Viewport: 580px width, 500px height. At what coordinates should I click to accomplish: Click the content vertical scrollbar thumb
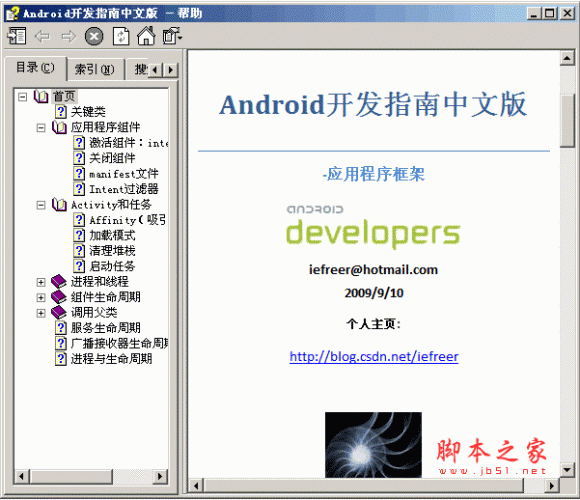[567, 121]
